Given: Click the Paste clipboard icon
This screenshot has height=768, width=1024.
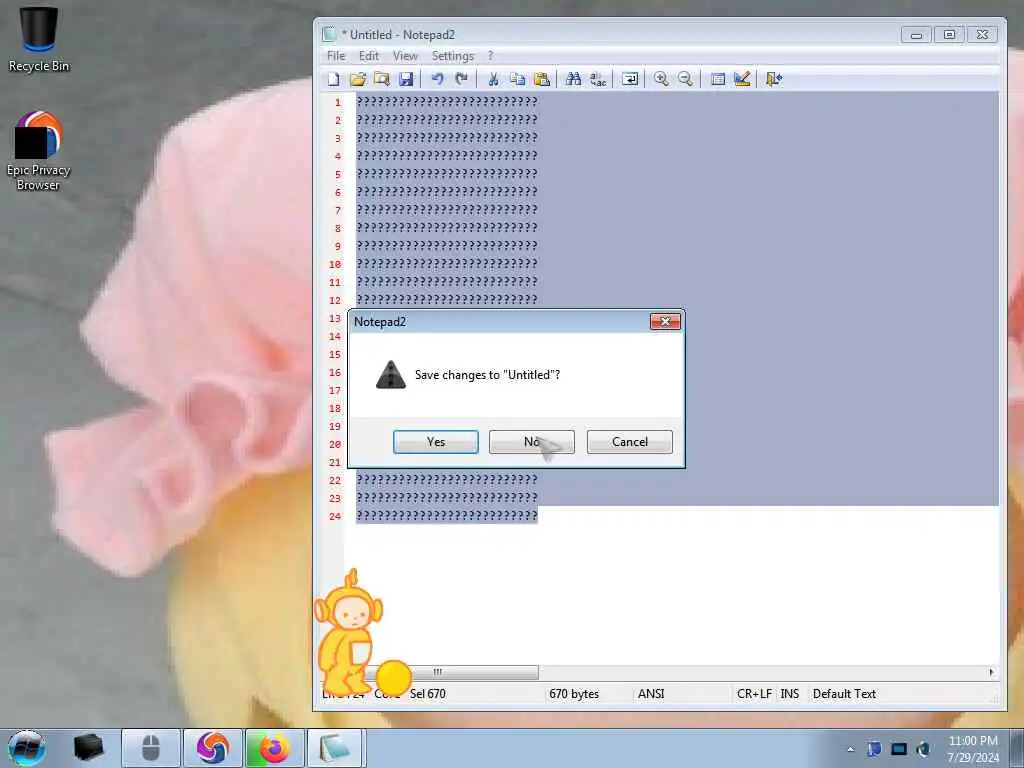Looking at the screenshot, I should coord(541,79).
